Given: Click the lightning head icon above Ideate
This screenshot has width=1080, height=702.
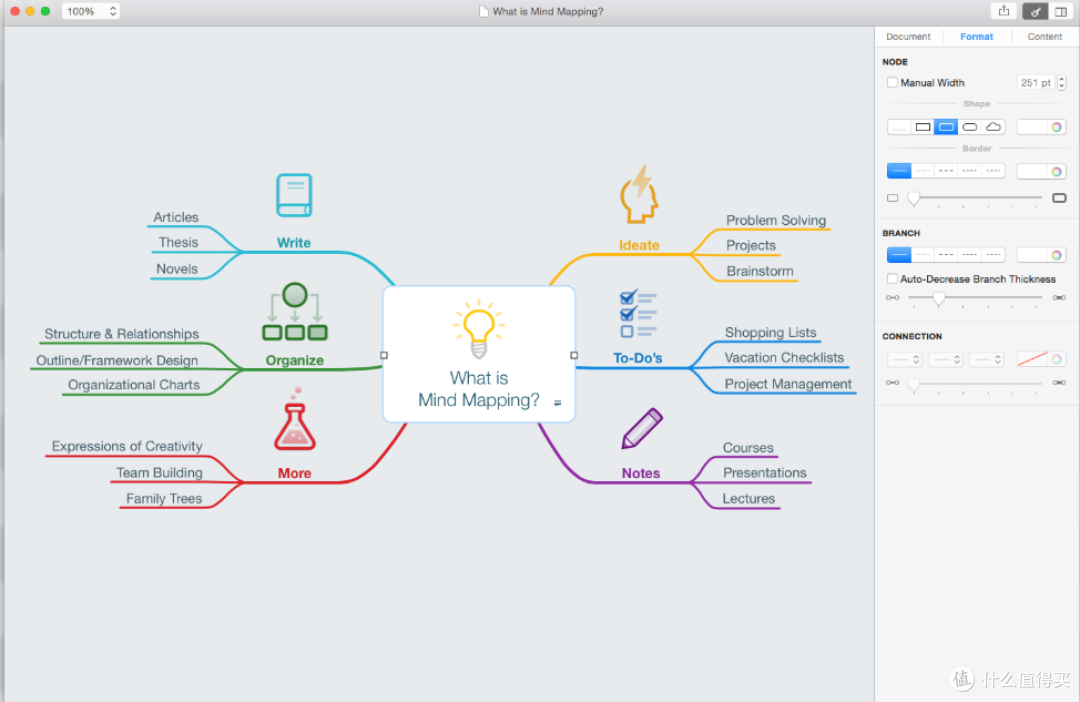Looking at the screenshot, I should tap(638, 194).
